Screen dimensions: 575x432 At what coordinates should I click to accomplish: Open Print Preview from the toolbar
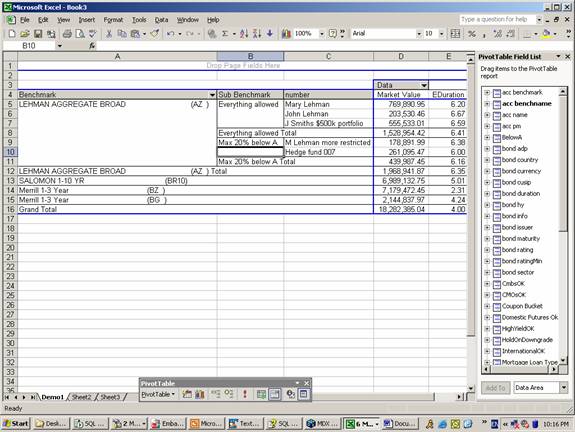80,34
